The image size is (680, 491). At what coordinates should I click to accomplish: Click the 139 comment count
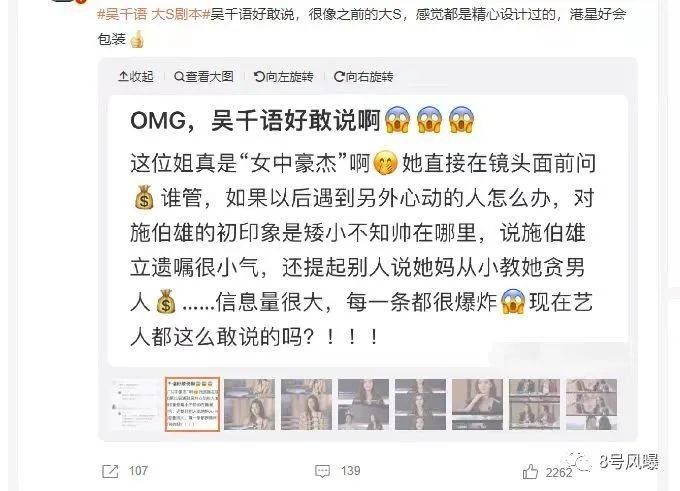point(350,471)
